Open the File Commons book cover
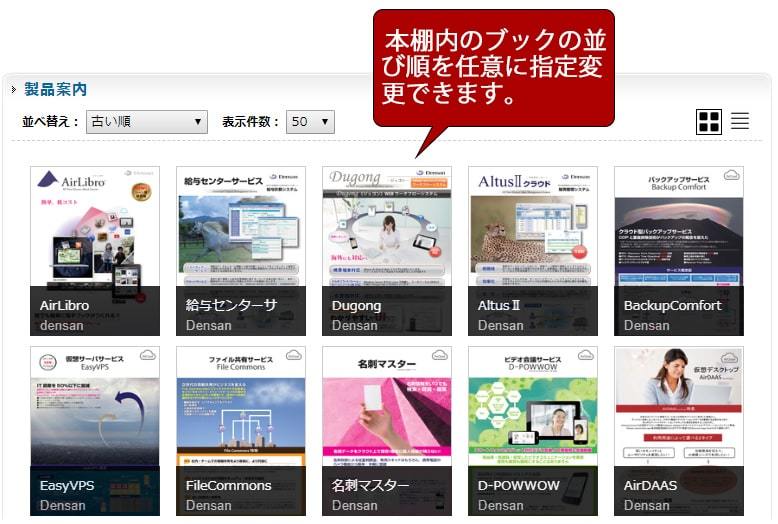 tap(241, 431)
